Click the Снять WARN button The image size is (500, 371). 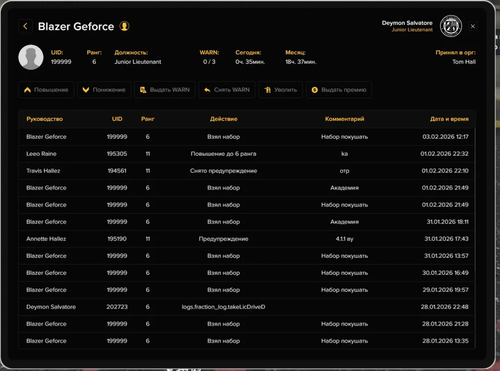[227, 90]
